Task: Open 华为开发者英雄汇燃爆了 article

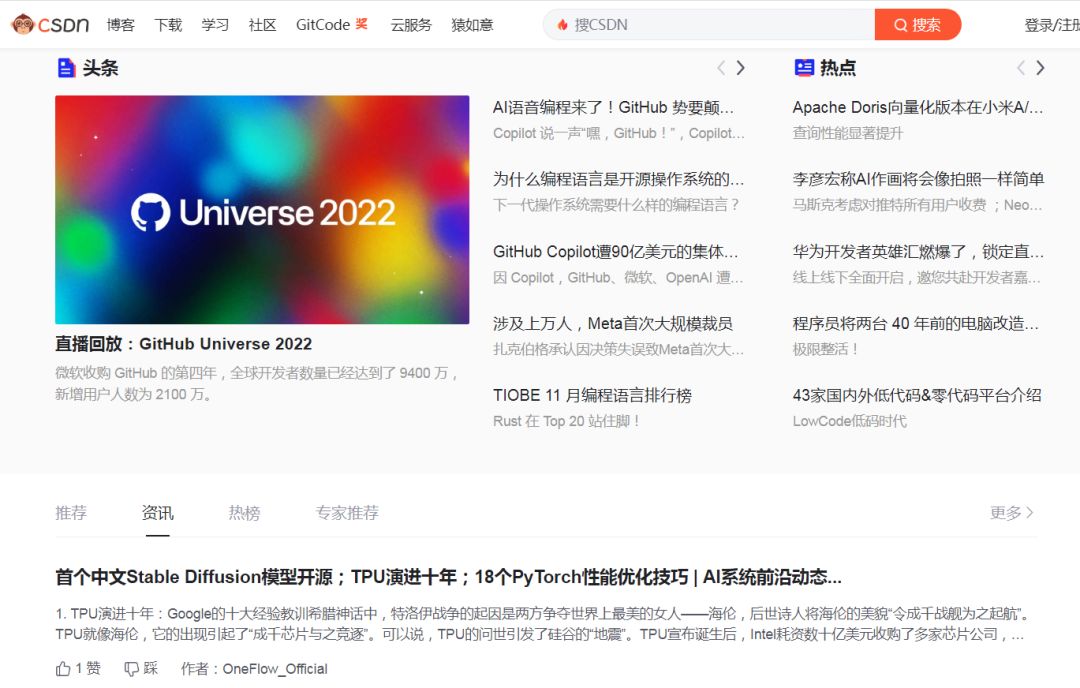Action: coord(918,252)
